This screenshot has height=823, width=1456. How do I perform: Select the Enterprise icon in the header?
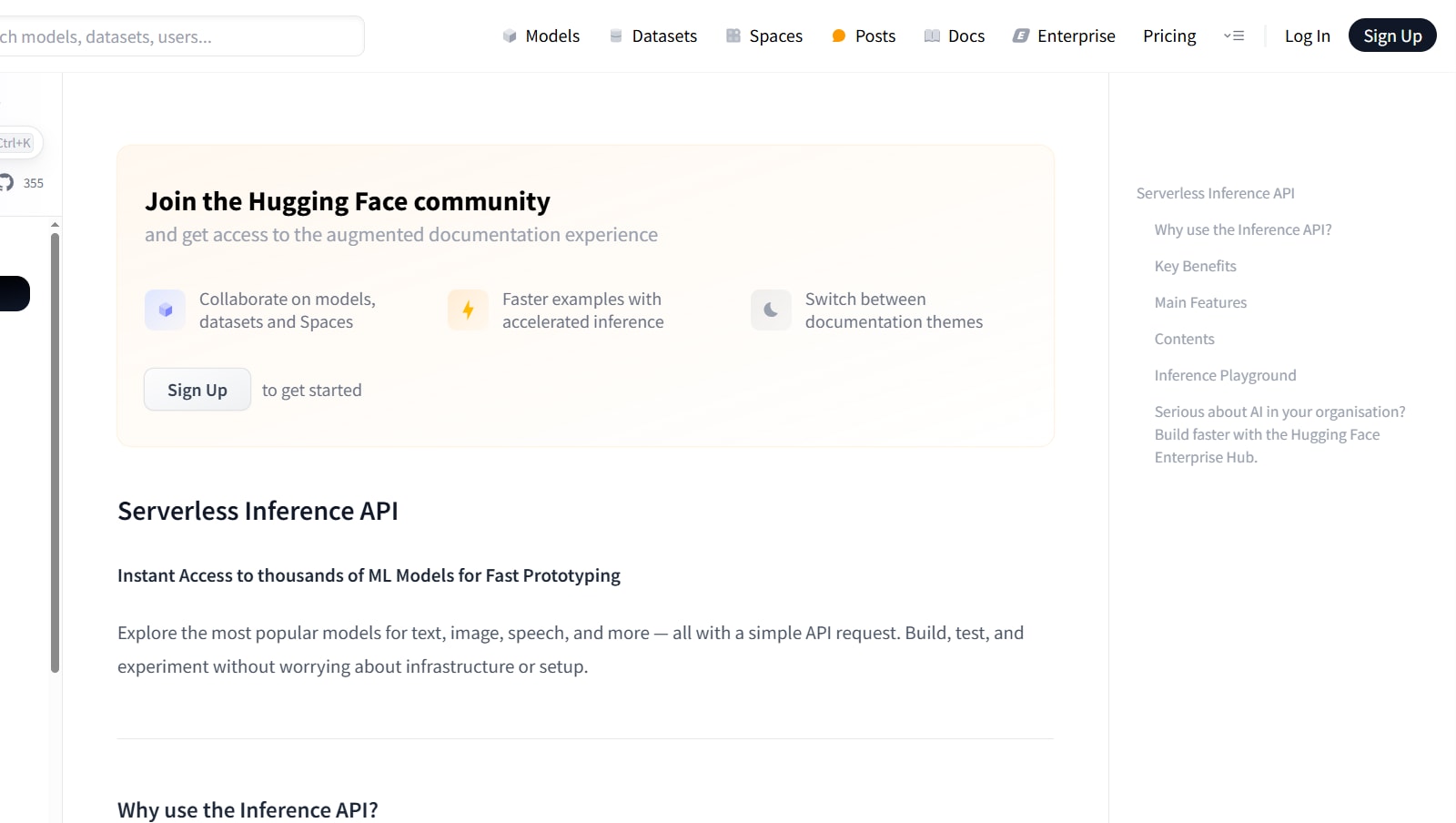tap(1021, 36)
